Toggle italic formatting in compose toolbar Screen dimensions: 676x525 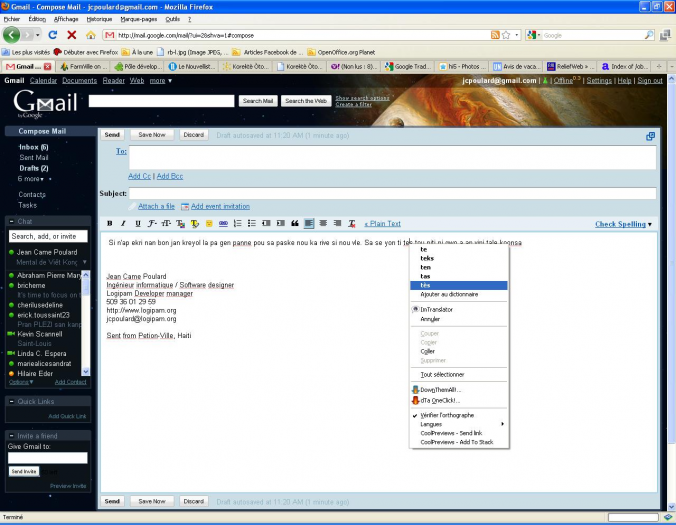123,223
